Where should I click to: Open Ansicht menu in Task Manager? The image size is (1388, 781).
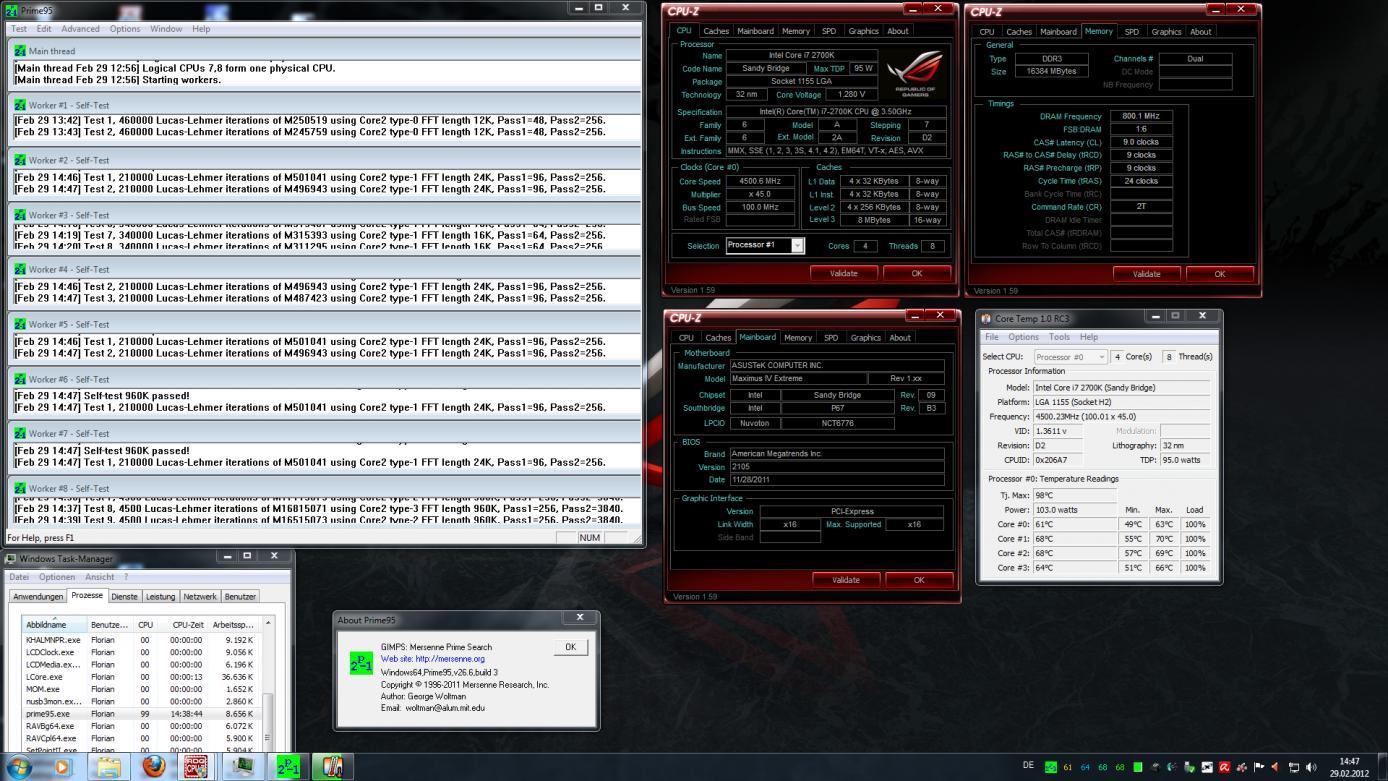[x=100, y=577]
